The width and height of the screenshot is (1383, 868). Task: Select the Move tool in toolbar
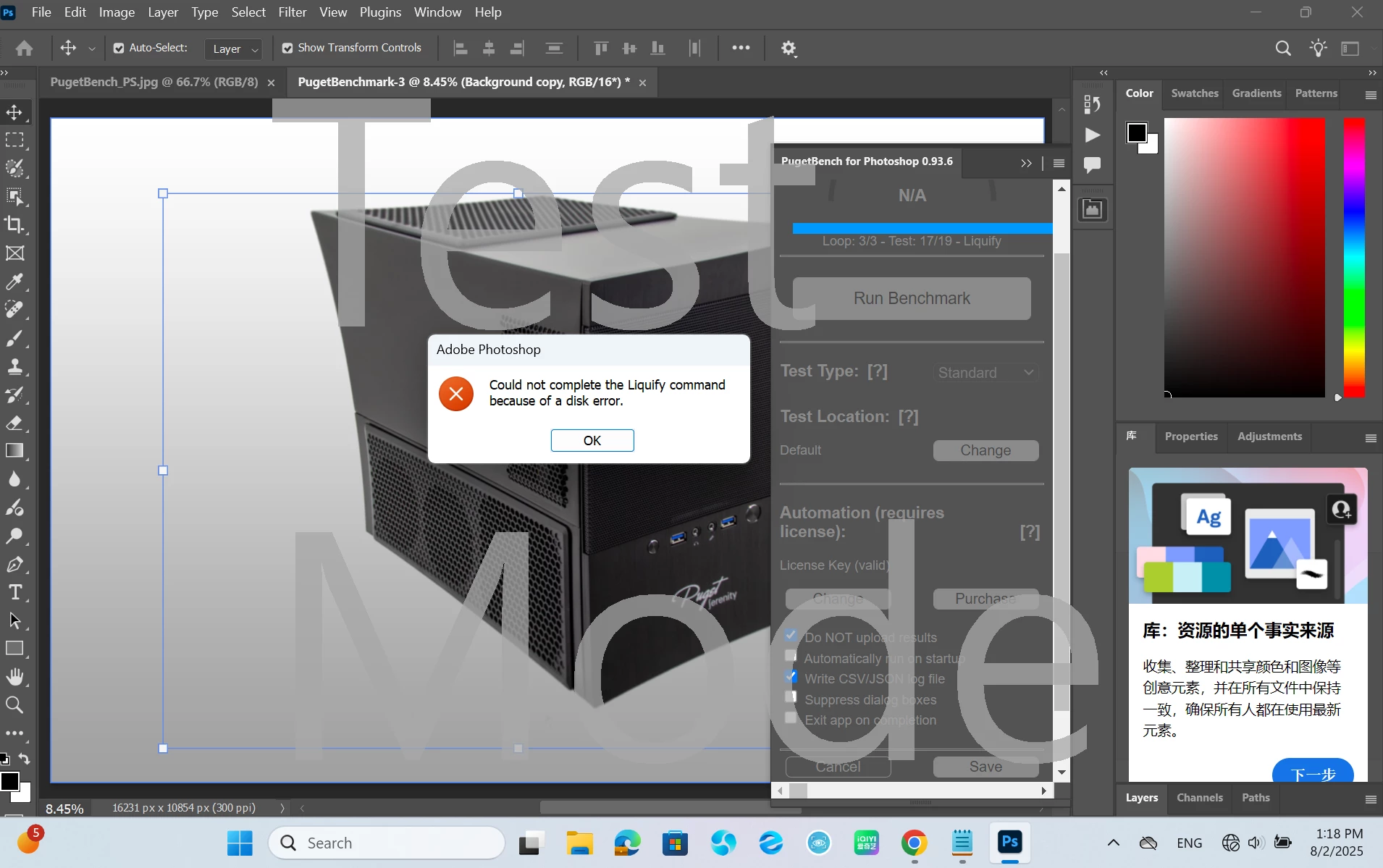tap(14, 112)
